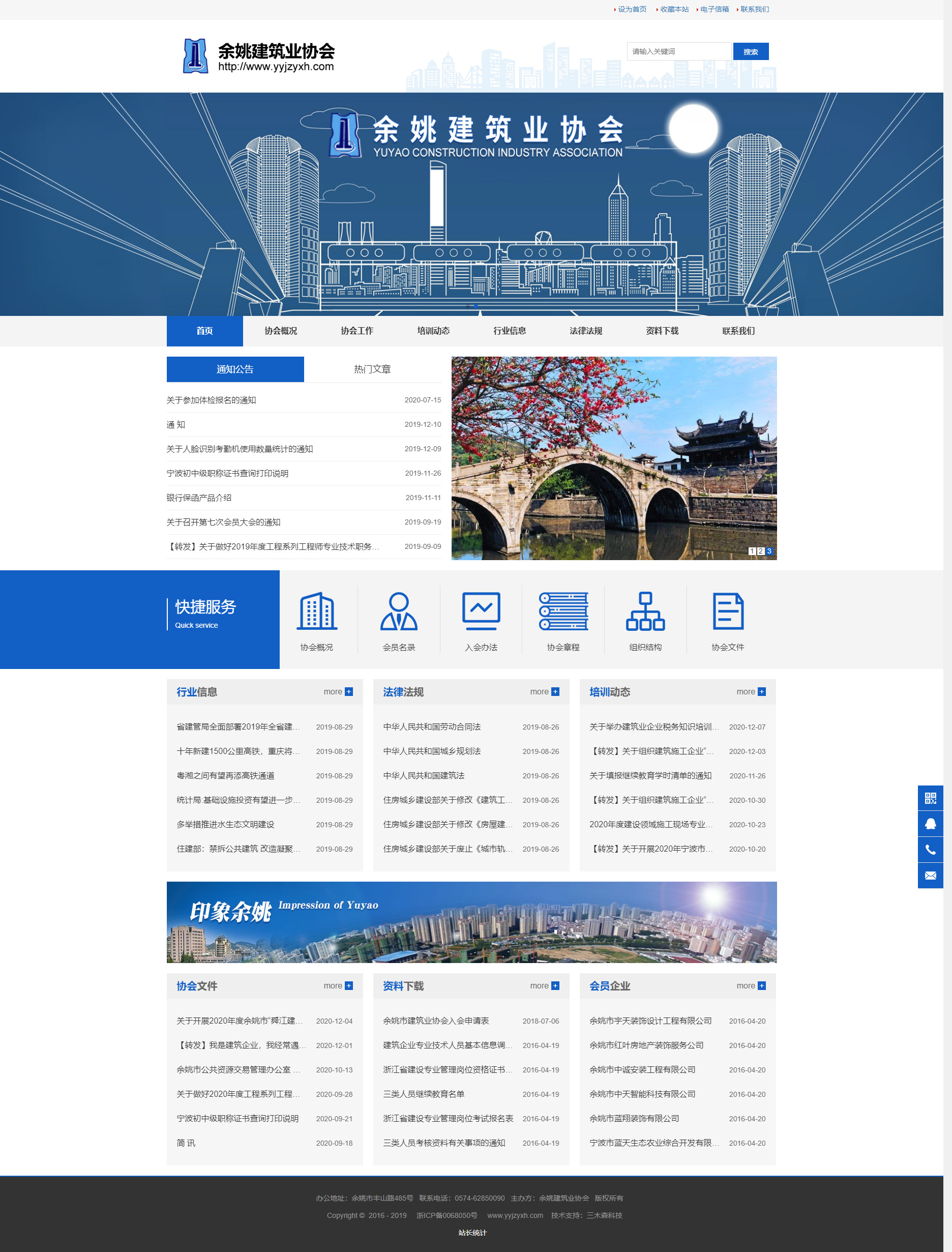Viewport: 952px width, 1252px height.
Task: Select 联系我们 in main navigation bar
Action: [738, 331]
